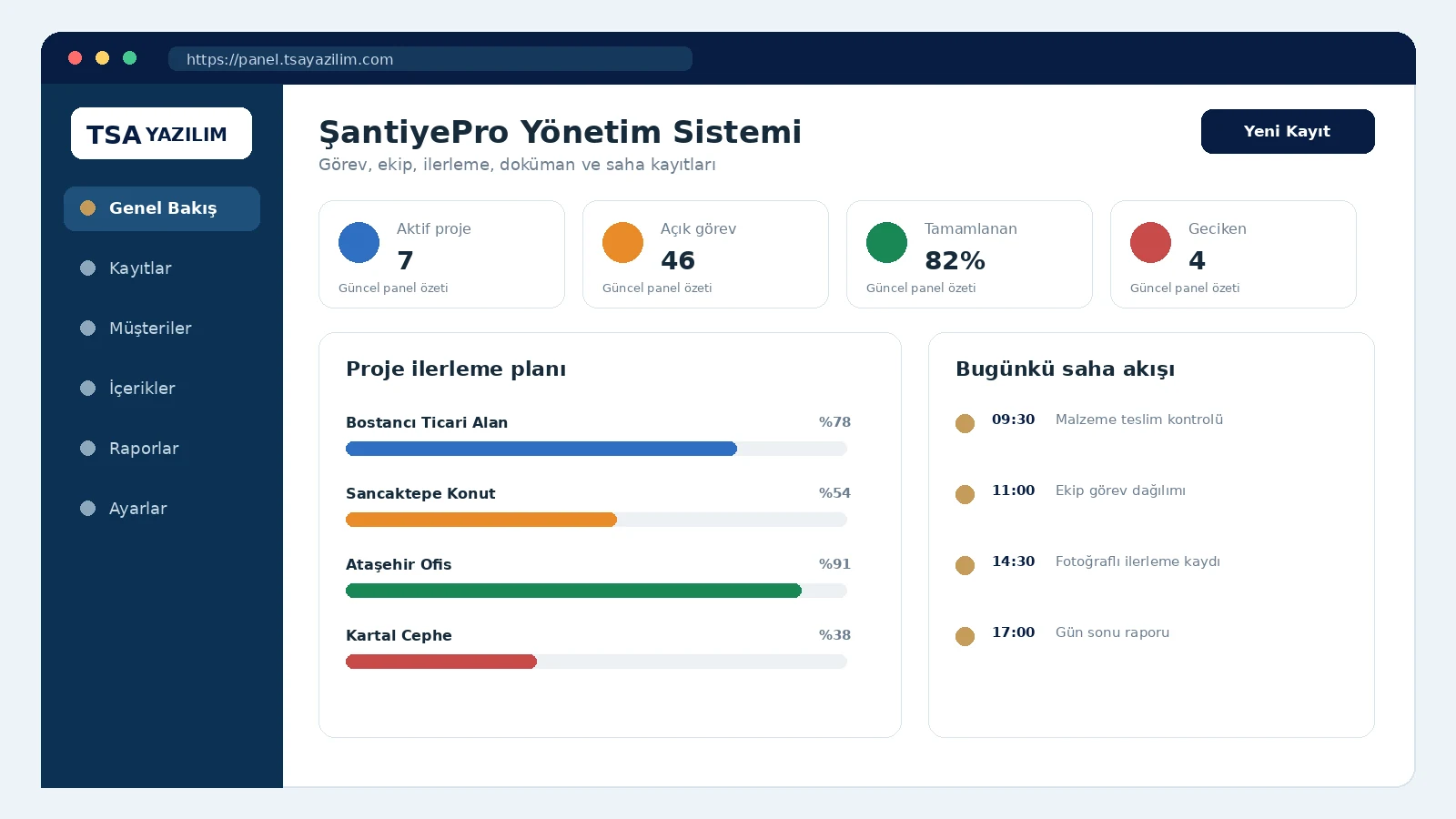Screen dimensions: 1456x819
Task: Click the Ataşehir Ofis progress bar
Action: [x=596, y=591]
